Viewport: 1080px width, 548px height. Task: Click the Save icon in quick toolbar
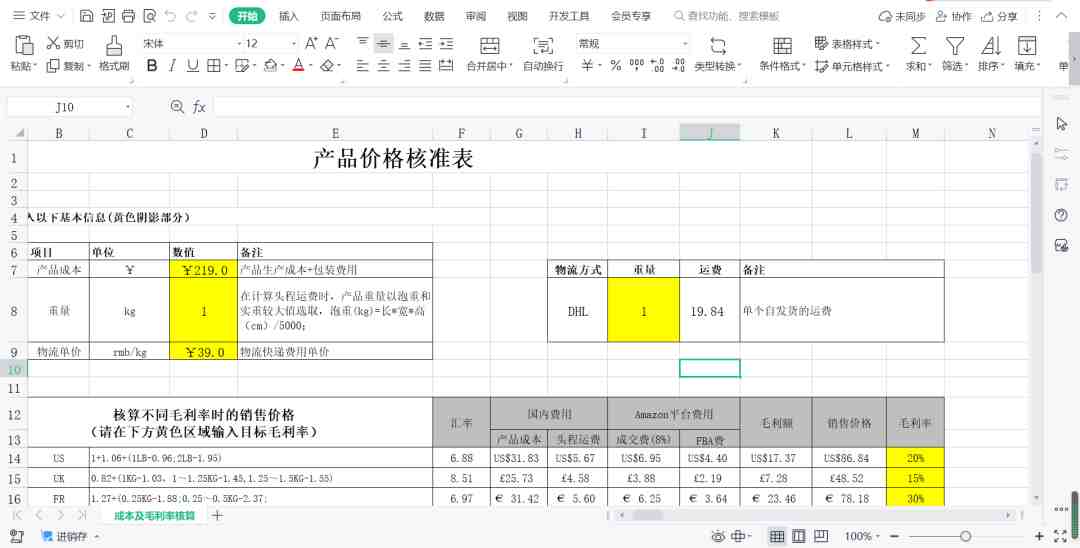(x=86, y=16)
